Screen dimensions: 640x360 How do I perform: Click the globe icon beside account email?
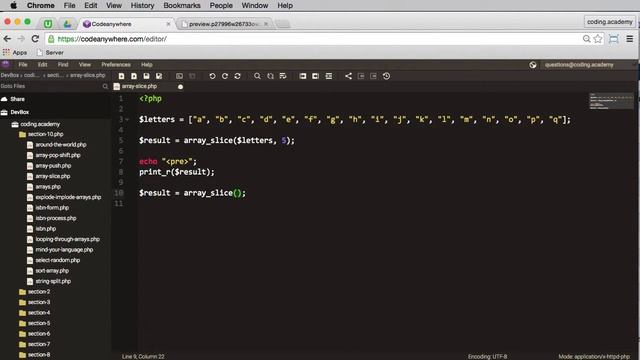tap(533, 64)
